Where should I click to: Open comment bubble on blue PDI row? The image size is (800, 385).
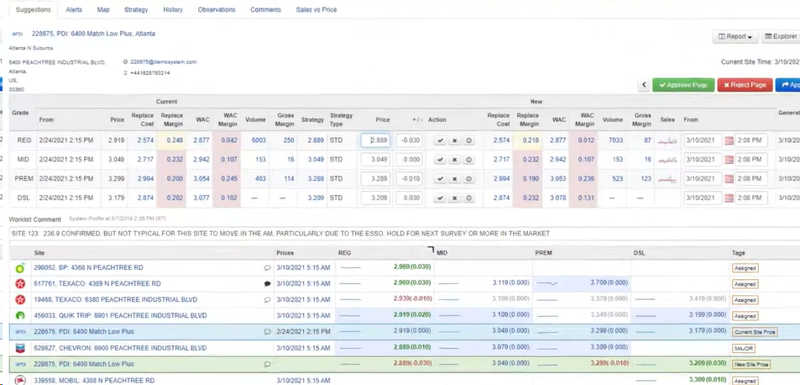(x=267, y=331)
